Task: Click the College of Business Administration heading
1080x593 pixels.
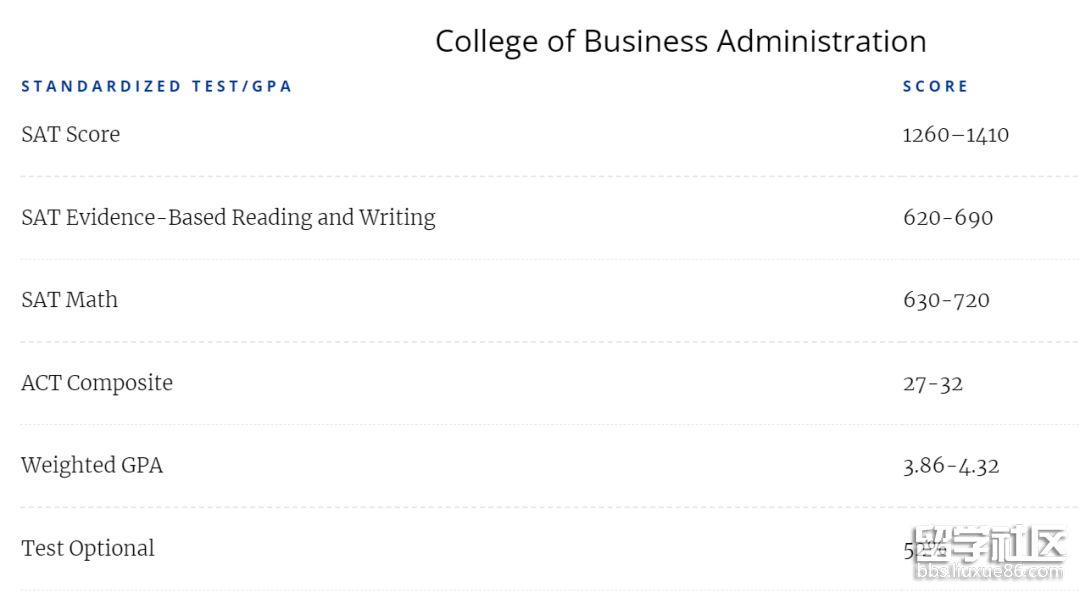Action: point(681,42)
